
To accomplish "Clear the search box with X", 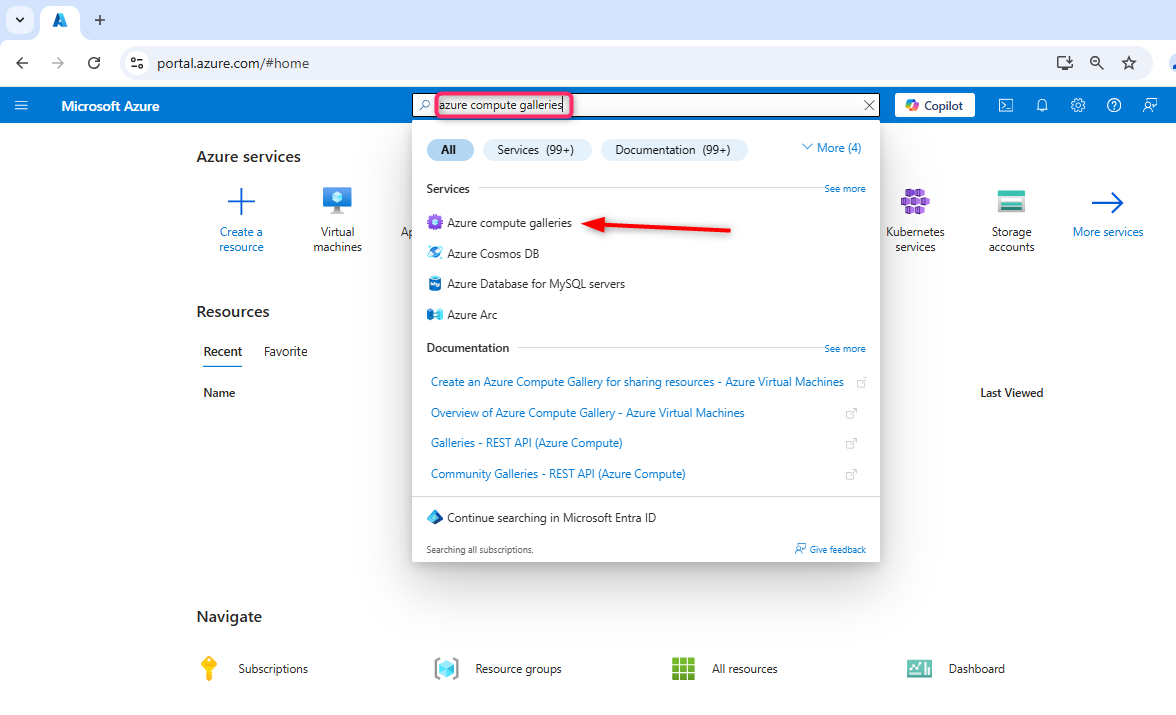I will tap(868, 105).
